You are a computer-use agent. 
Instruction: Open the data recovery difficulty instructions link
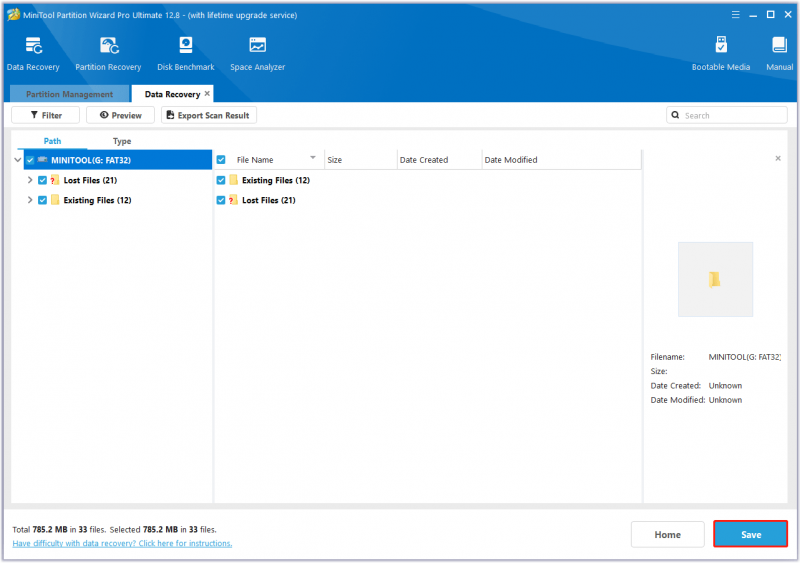tap(122, 543)
